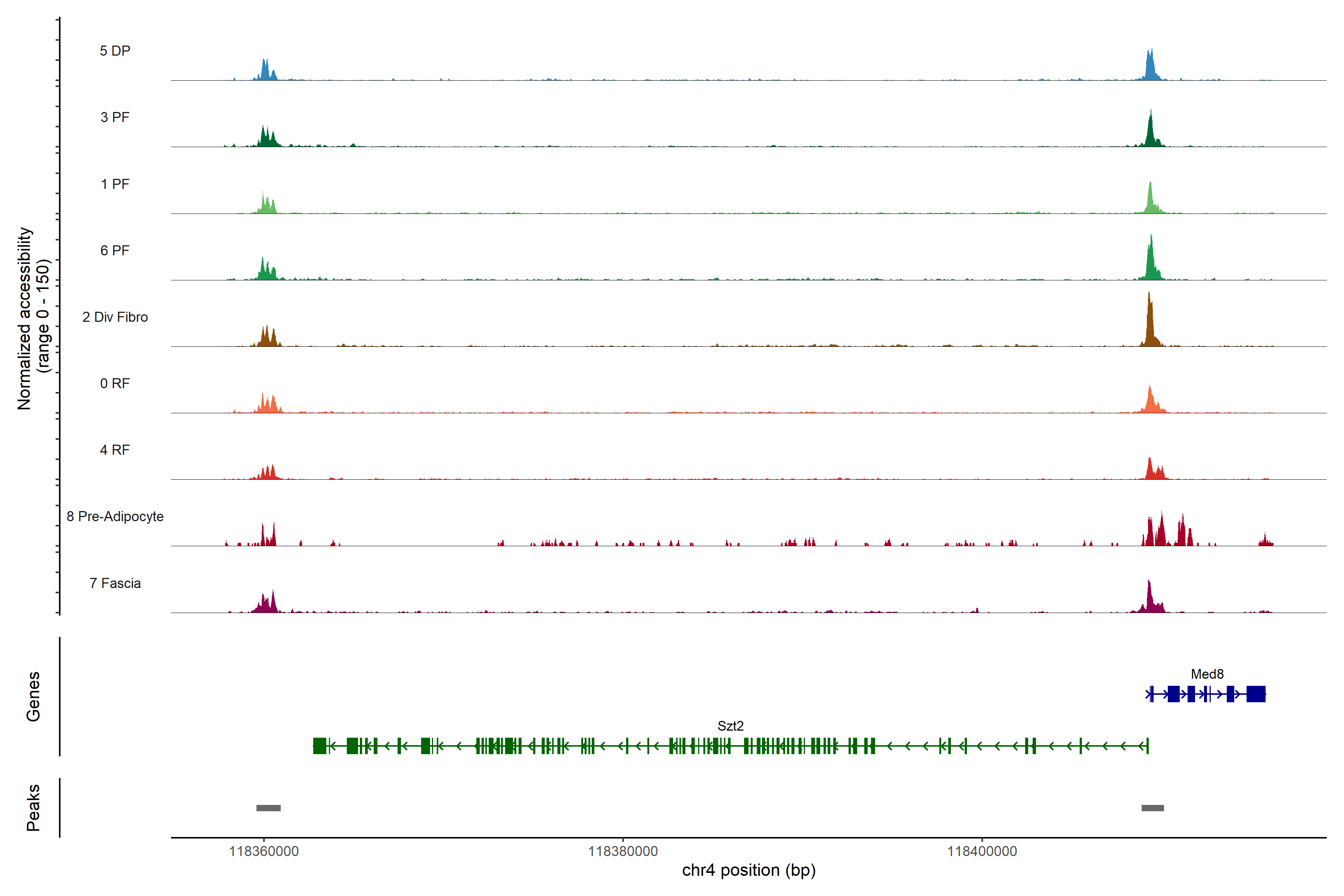1344x896 pixels.
Task: Click the 7 Fascia track label
Action: point(115,584)
